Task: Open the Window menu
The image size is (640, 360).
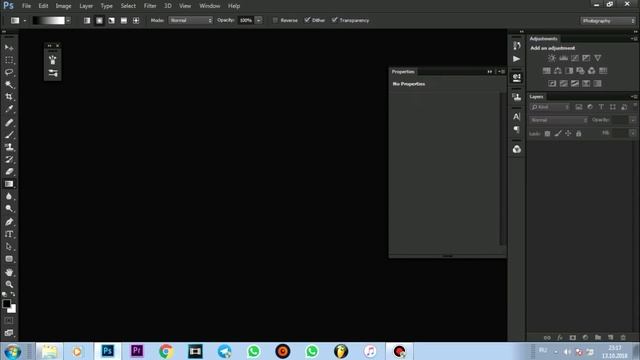Action: [x=210, y=6]
